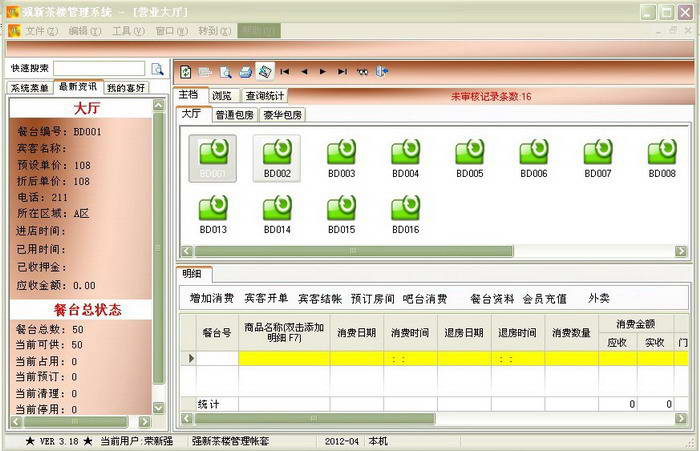700x451 pixels.
Task: Select table BD003 icon
Action: pos(342,159)
